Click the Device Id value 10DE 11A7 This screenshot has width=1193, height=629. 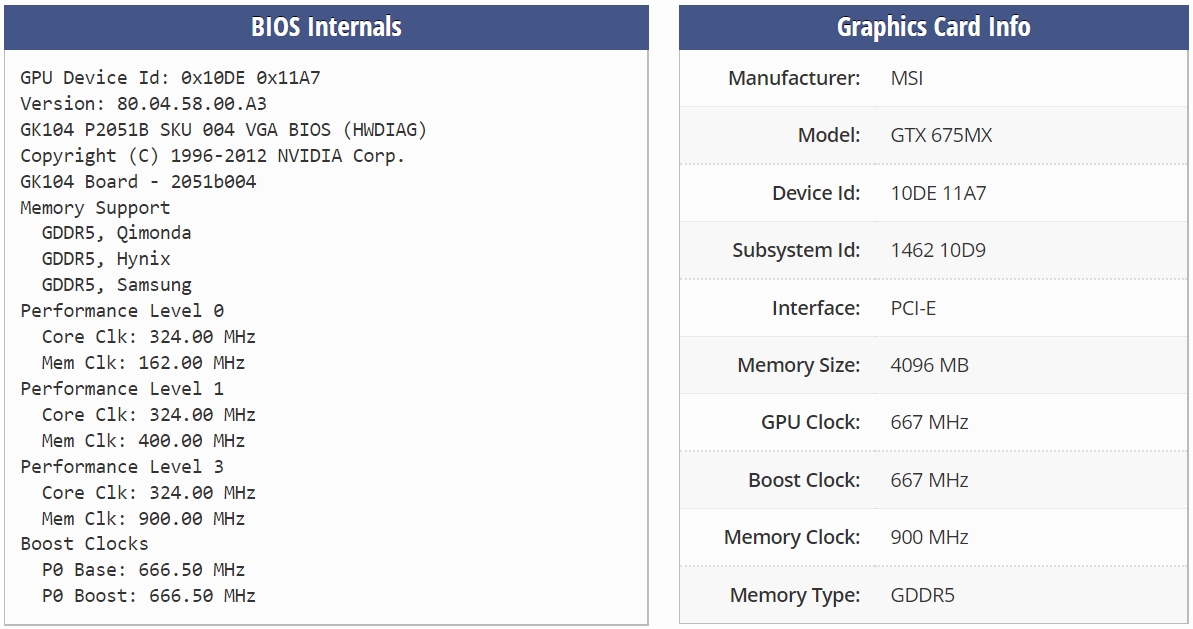(x=938, y=193)
